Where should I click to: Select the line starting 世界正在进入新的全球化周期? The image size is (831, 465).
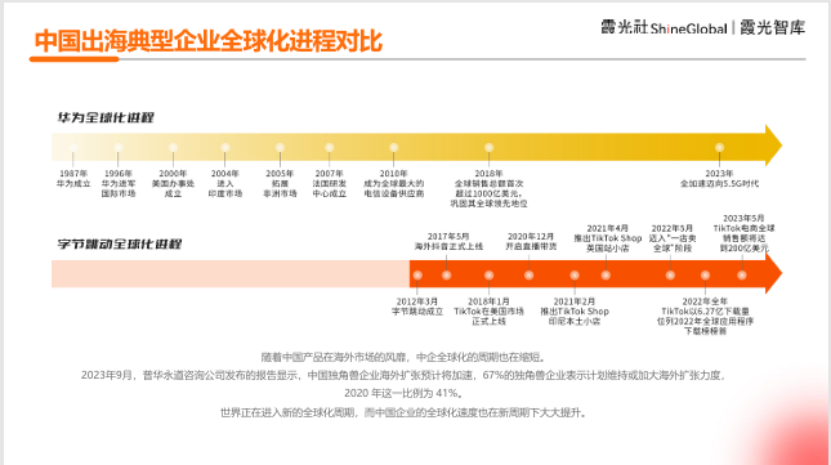pyautogui.click(x=405, y=413)
